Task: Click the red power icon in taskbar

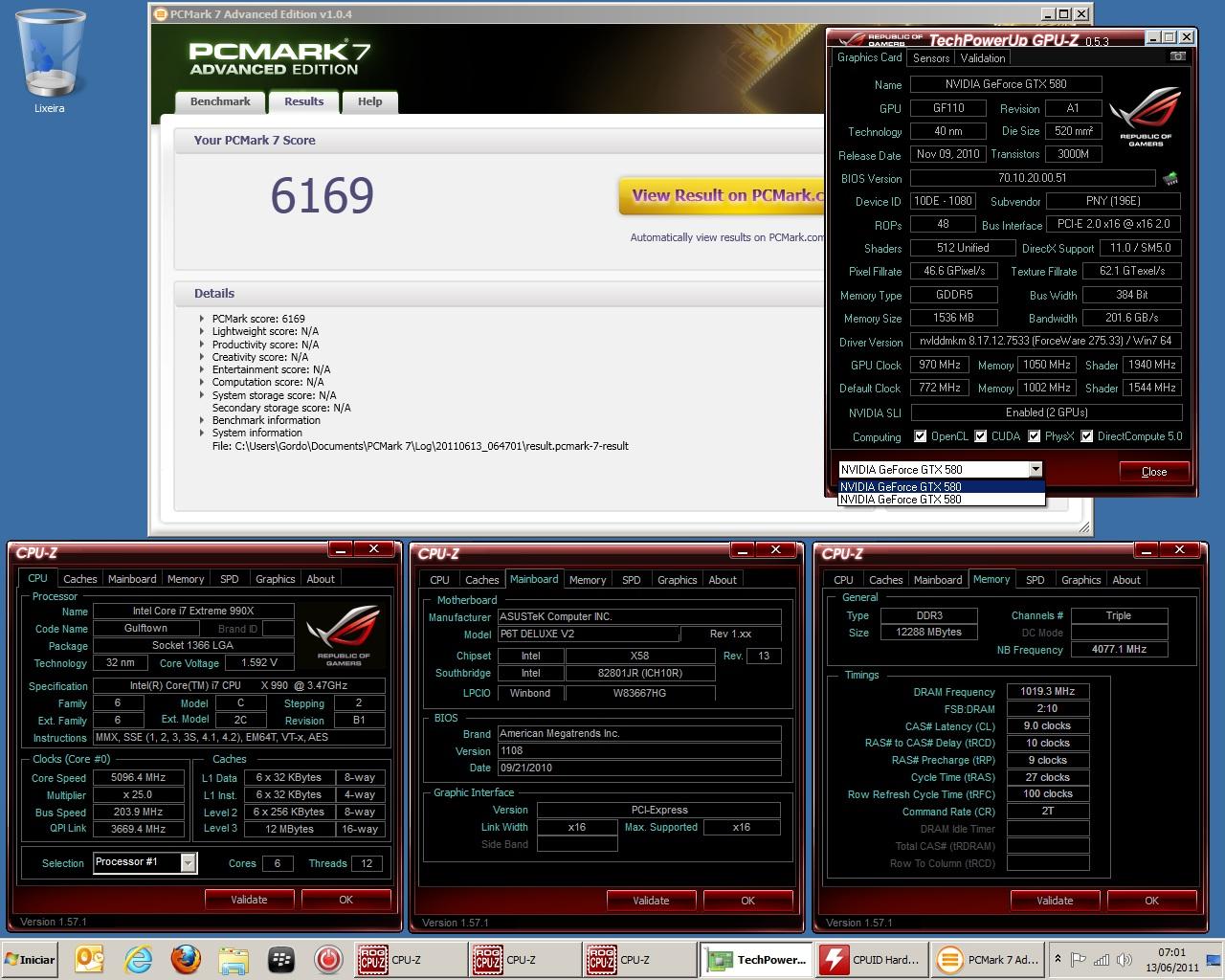Action: pos(328,959)
